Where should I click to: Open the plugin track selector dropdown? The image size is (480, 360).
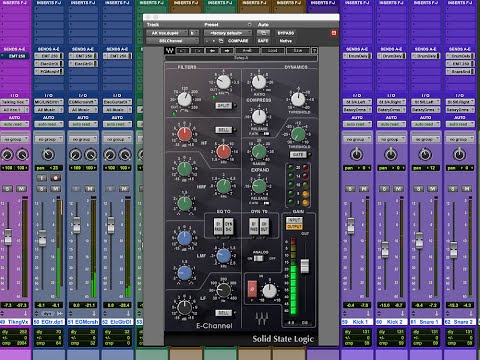[x=167, y=33]
